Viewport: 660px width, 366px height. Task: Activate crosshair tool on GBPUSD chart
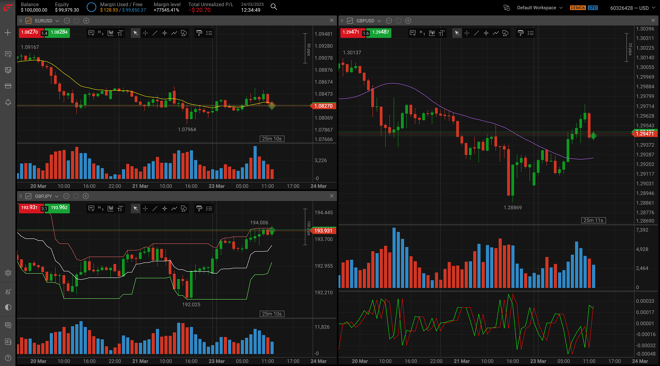[466, 33]
